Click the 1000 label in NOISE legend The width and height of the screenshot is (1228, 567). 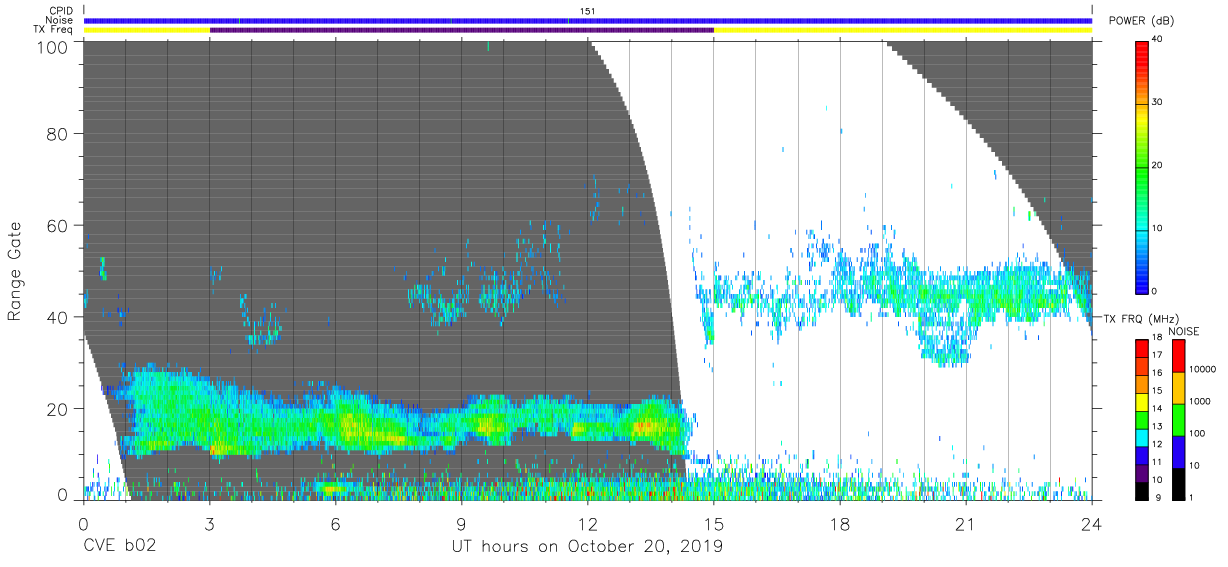[x=1200, y=401]
